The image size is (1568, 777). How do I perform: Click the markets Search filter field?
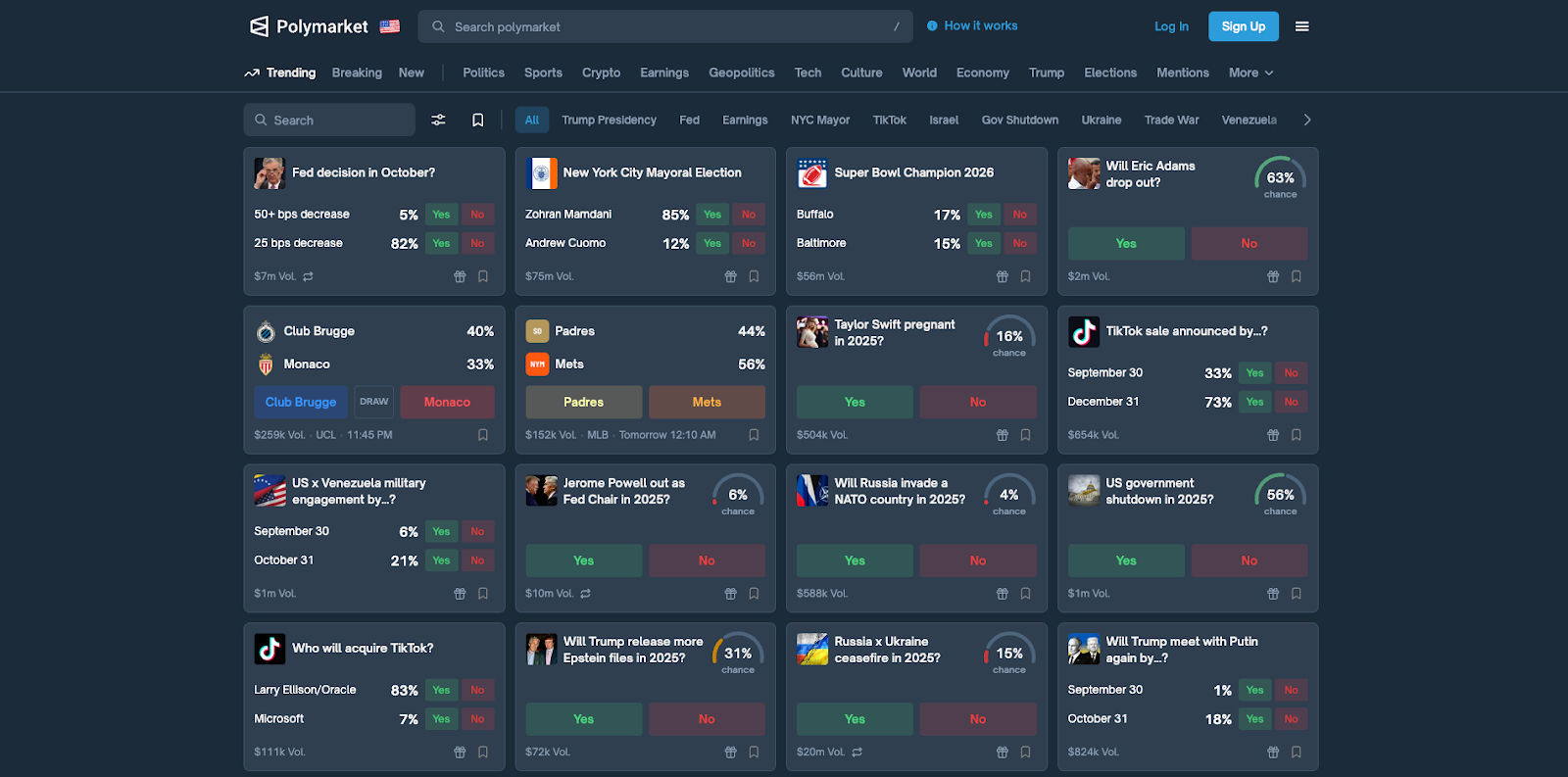coord(329,120)
